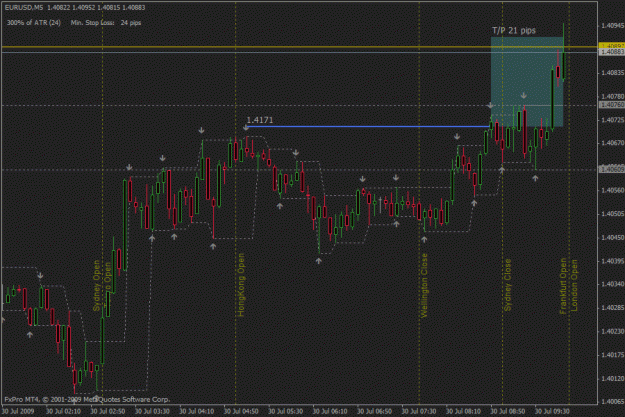Image resolution: width=625 pixels, height=417 pixels.
Task: Click the '30 Jul 04:50' time label
Action: click(241, 411)
